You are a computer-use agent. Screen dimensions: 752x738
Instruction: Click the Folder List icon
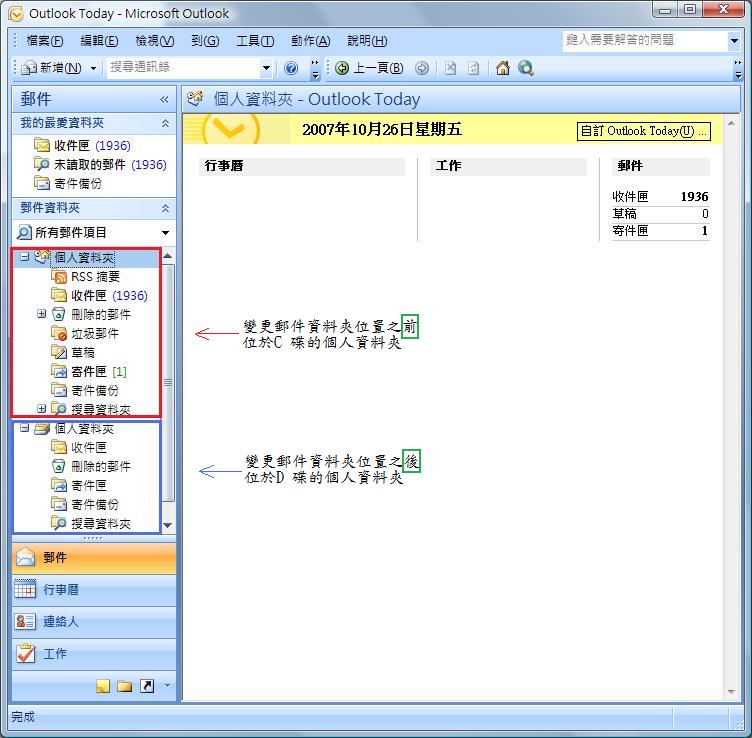click(x=125, y=686)
